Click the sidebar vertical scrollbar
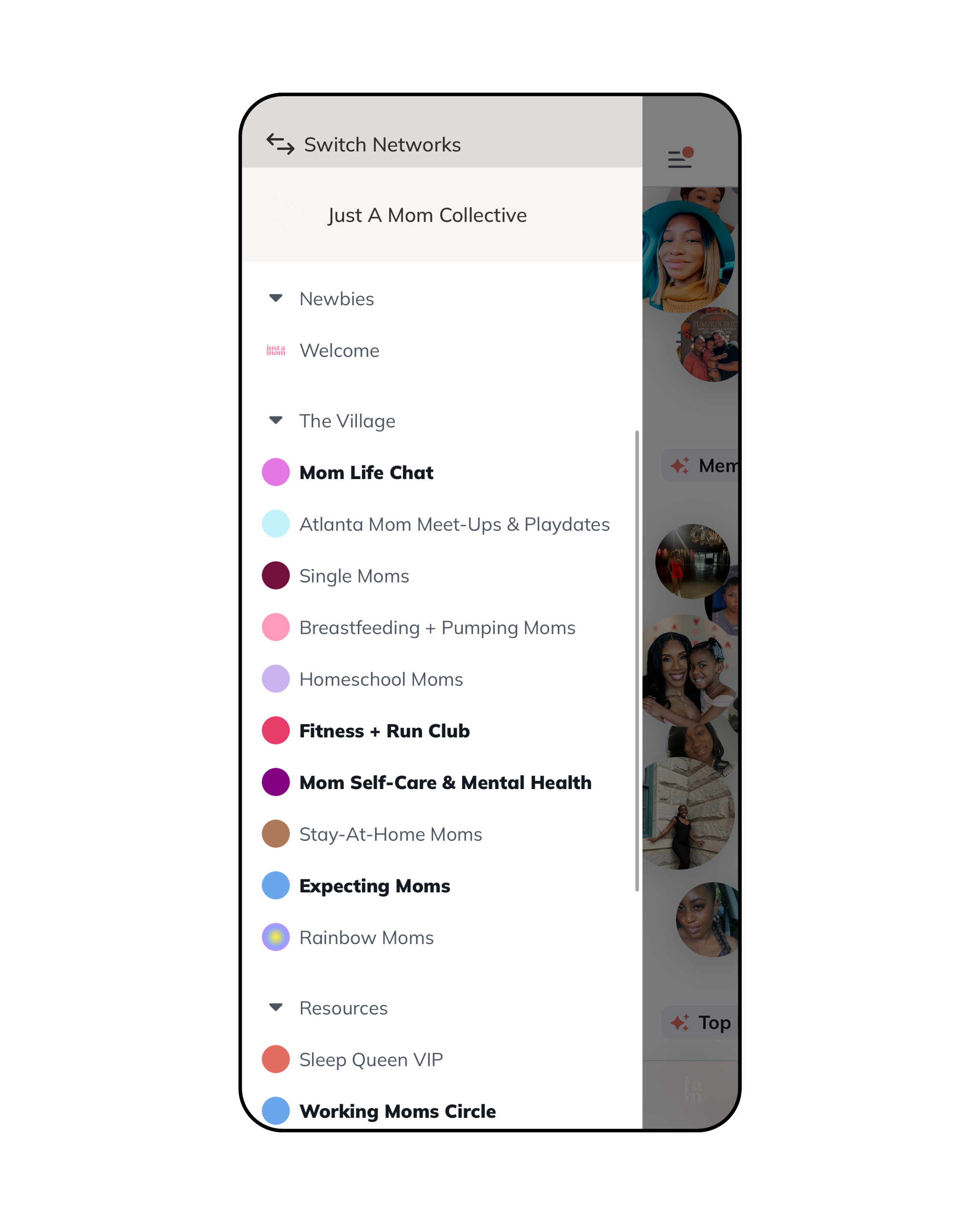The image size is (980, 1225). point(637,661)
